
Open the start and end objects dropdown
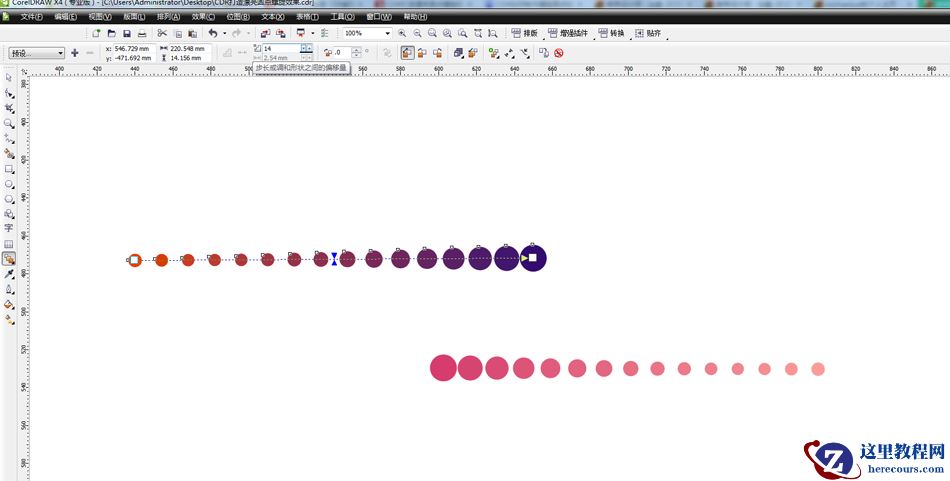click(x=510, y=53)
